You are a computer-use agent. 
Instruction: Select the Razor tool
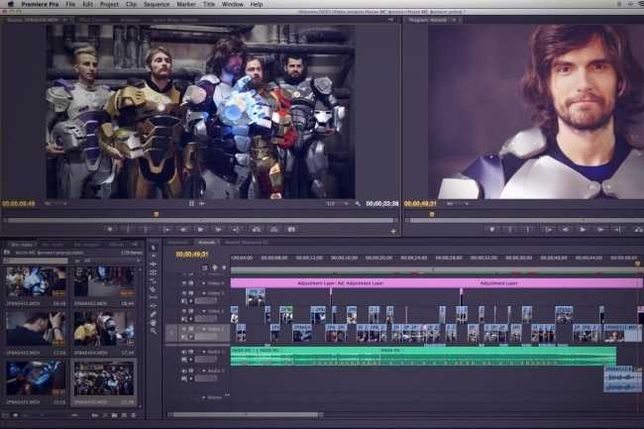click(154, 289)
